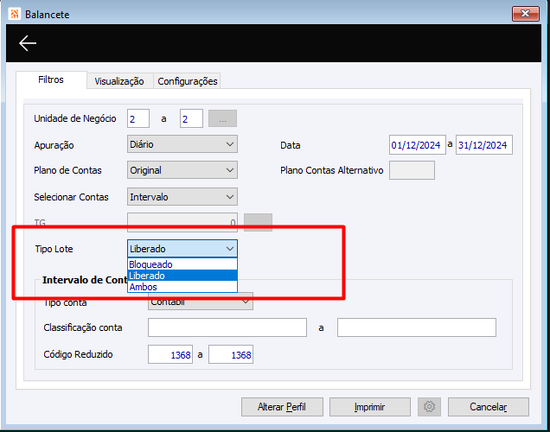Click the ellipsis button beside Unidade de Negócio
This screenshot has height=432, width=550.
coord(223,119)
